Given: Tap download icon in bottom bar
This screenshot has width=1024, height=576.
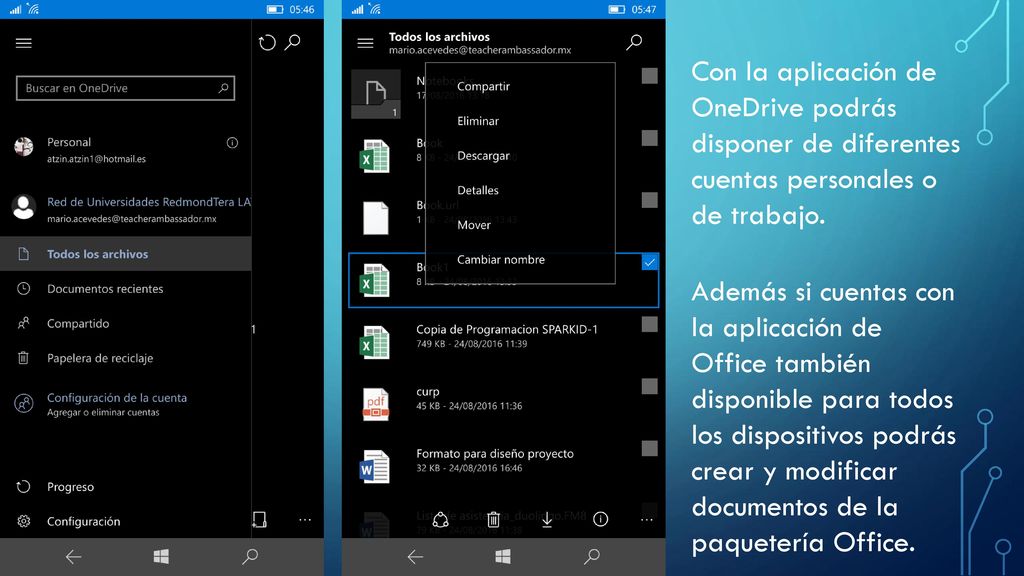Looking at the screenshot, I should (x=547, y=520).
